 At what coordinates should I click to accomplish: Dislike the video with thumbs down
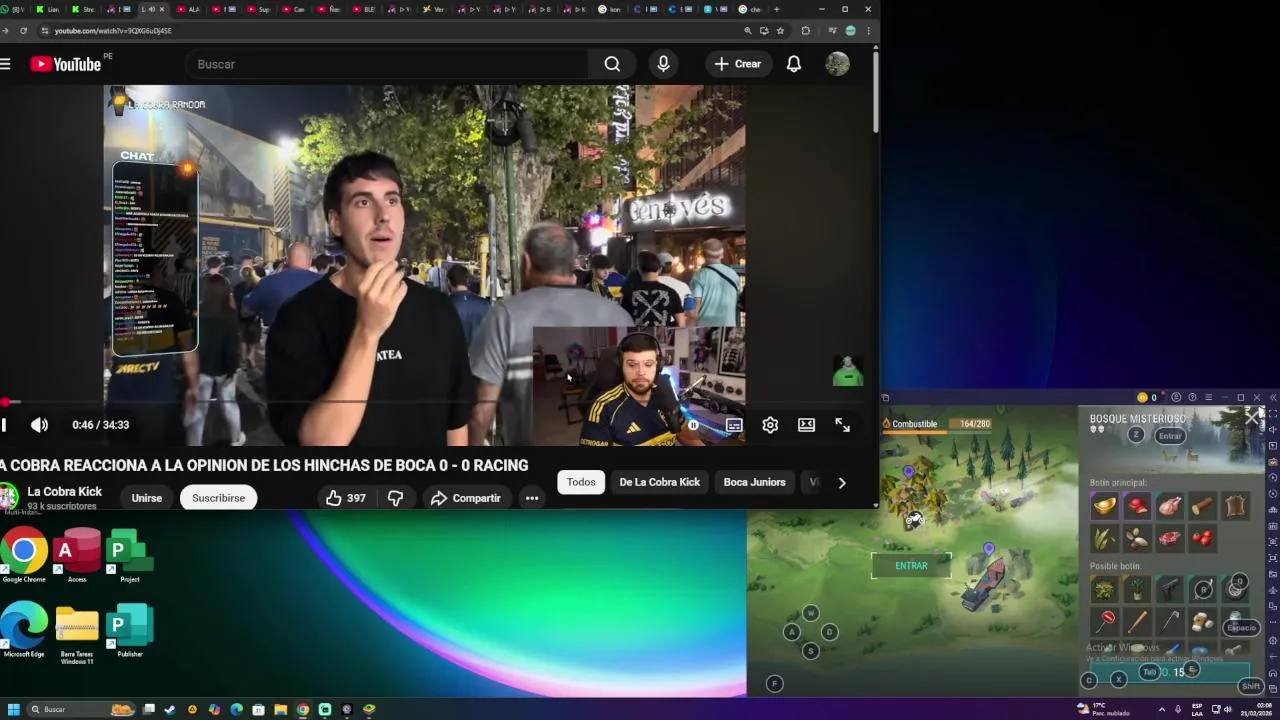[395, 498]
